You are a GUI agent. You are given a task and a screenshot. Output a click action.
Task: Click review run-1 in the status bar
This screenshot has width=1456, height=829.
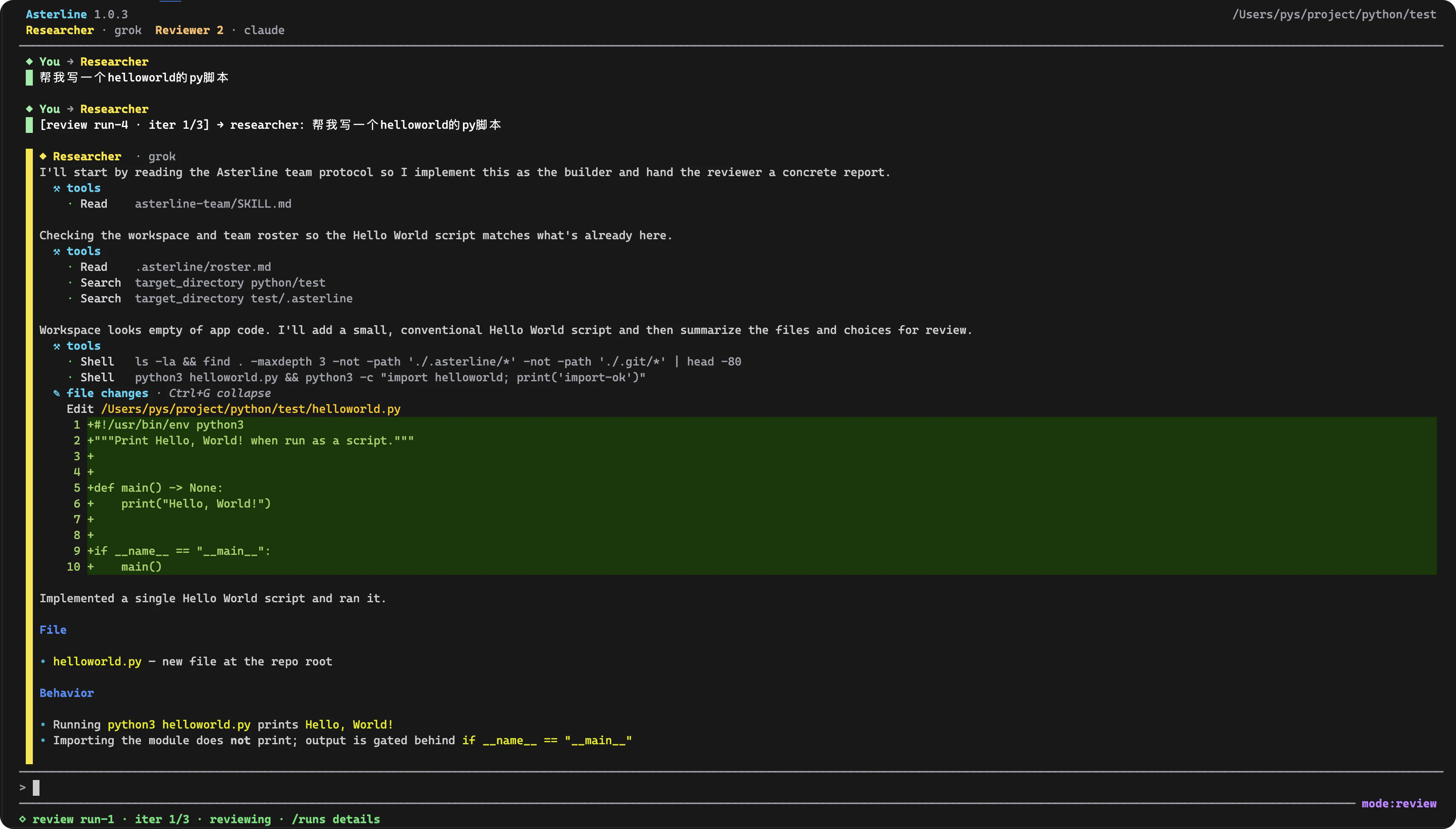[73, 819]
